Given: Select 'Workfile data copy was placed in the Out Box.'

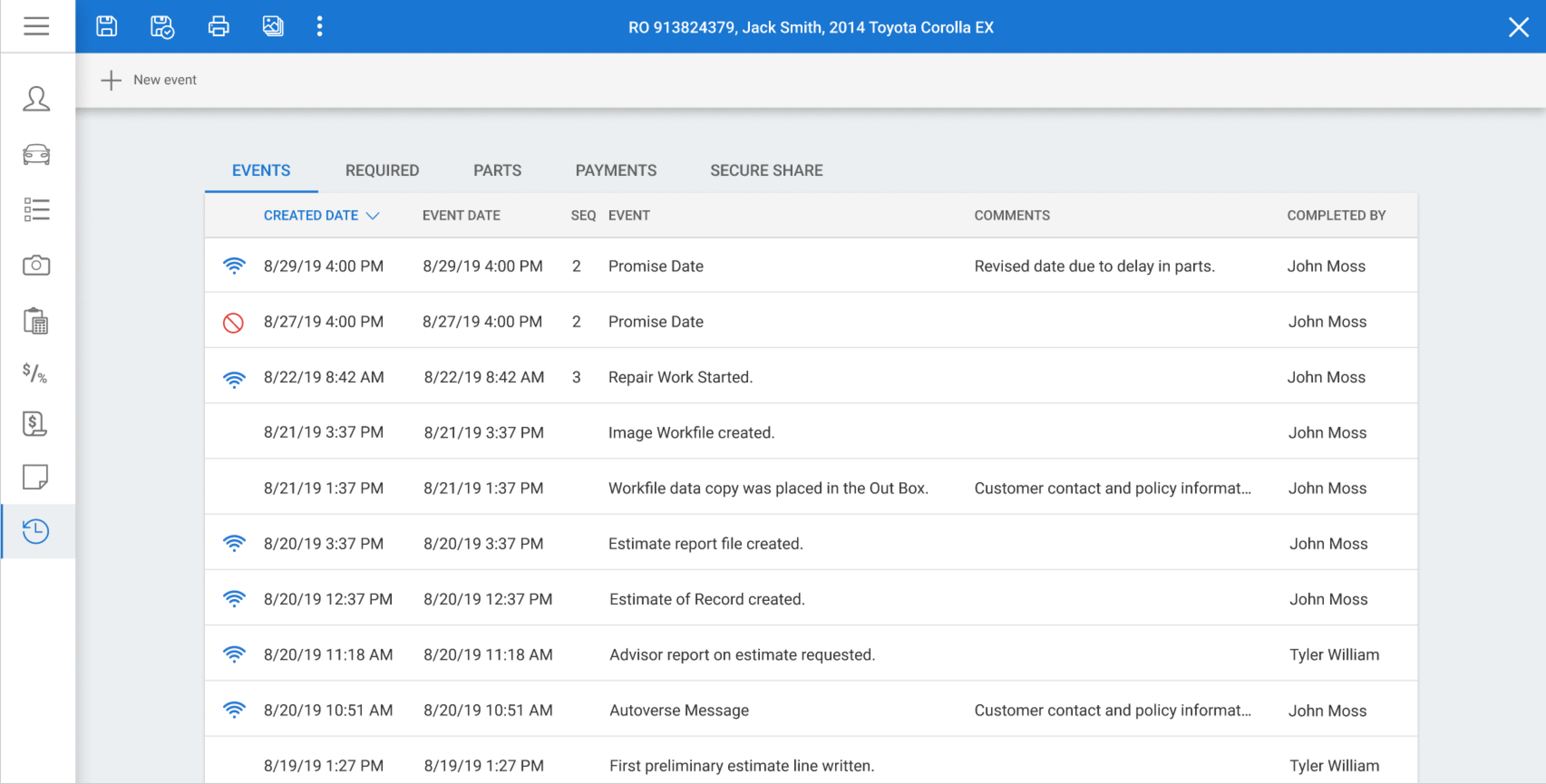Looking at the screenshot, I should 768,488.
